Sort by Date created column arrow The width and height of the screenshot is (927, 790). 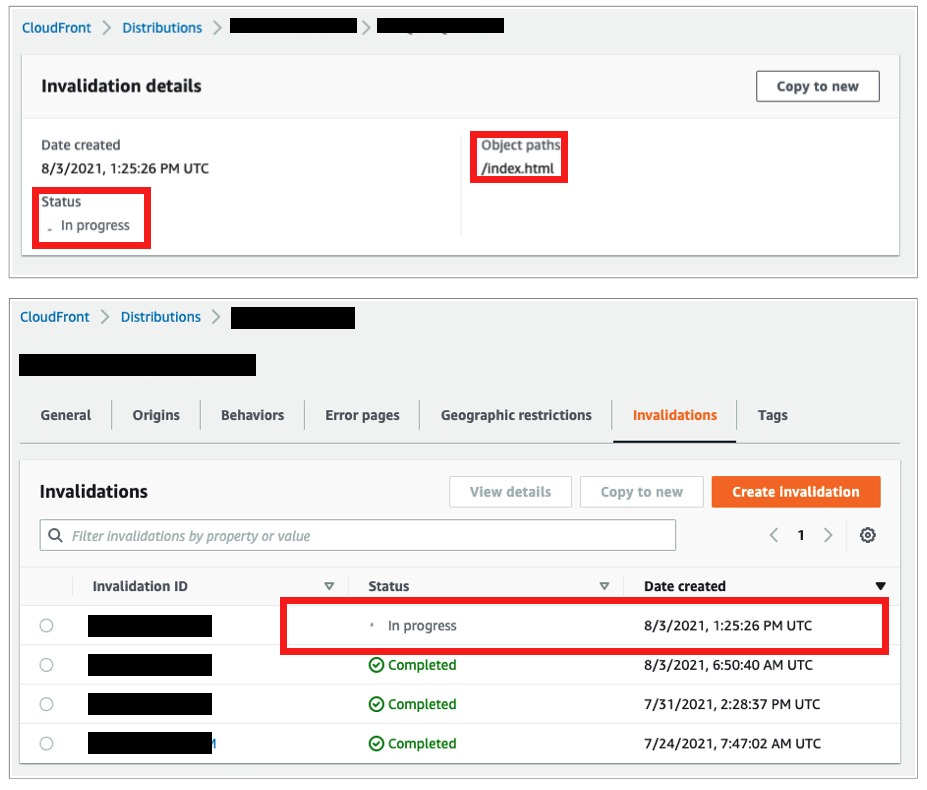880,586
